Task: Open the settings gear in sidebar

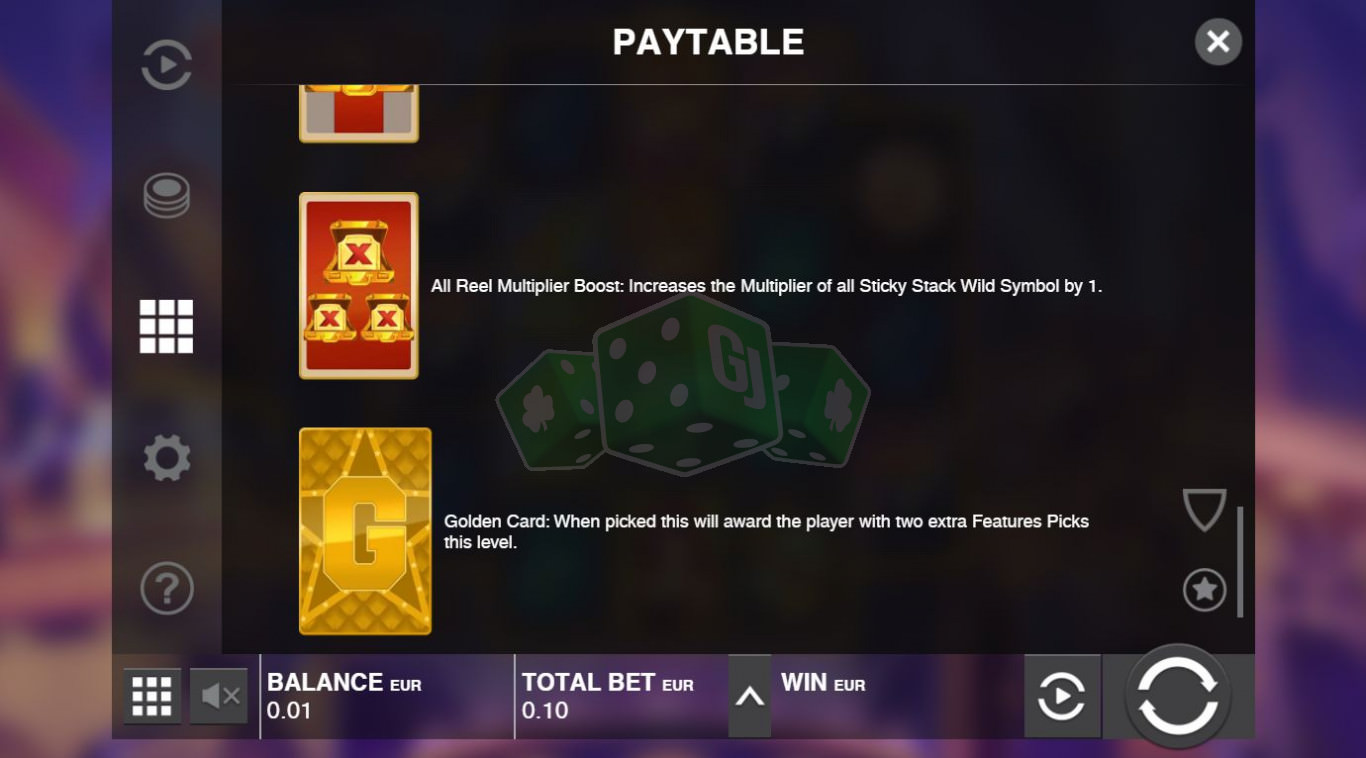Action: 166,458
